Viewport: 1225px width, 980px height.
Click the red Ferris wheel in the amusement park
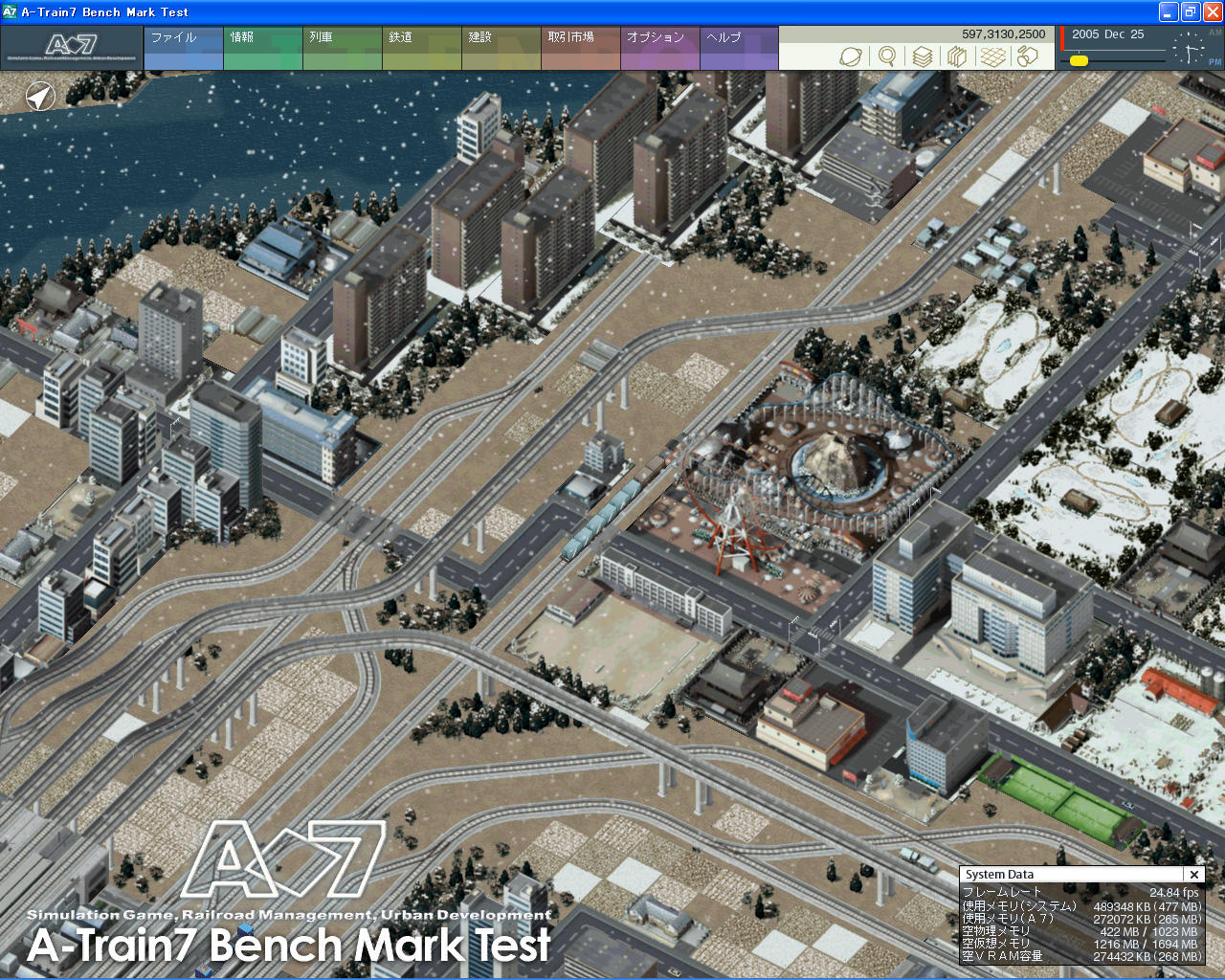pos(737,522)
